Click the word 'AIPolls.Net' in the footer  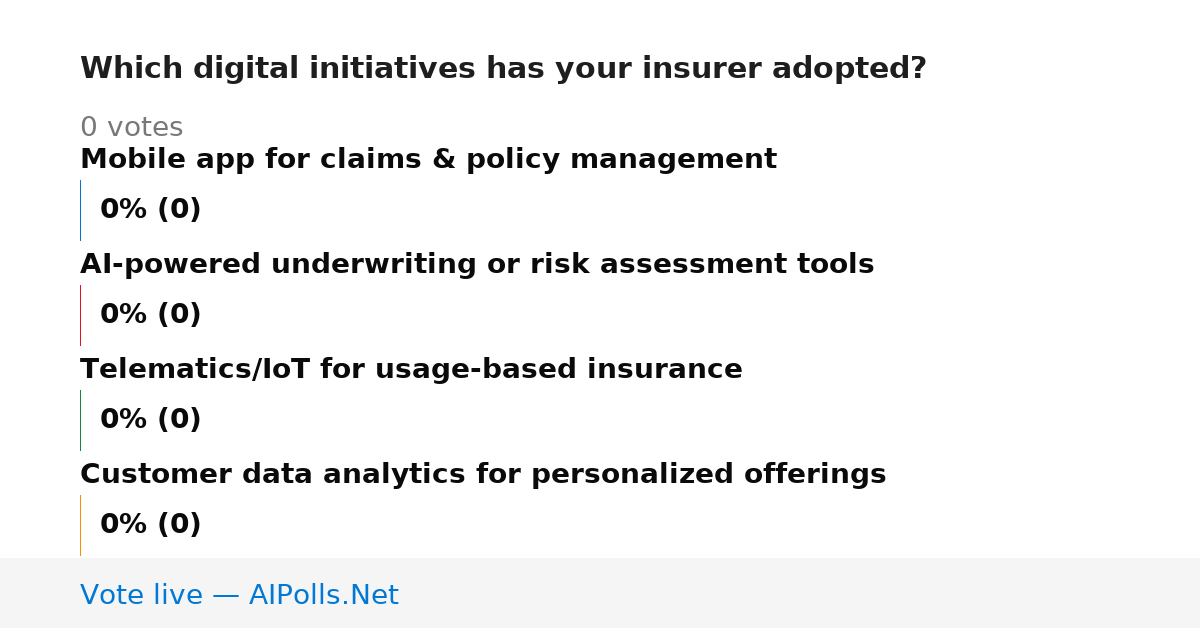(x=323, y=596)
